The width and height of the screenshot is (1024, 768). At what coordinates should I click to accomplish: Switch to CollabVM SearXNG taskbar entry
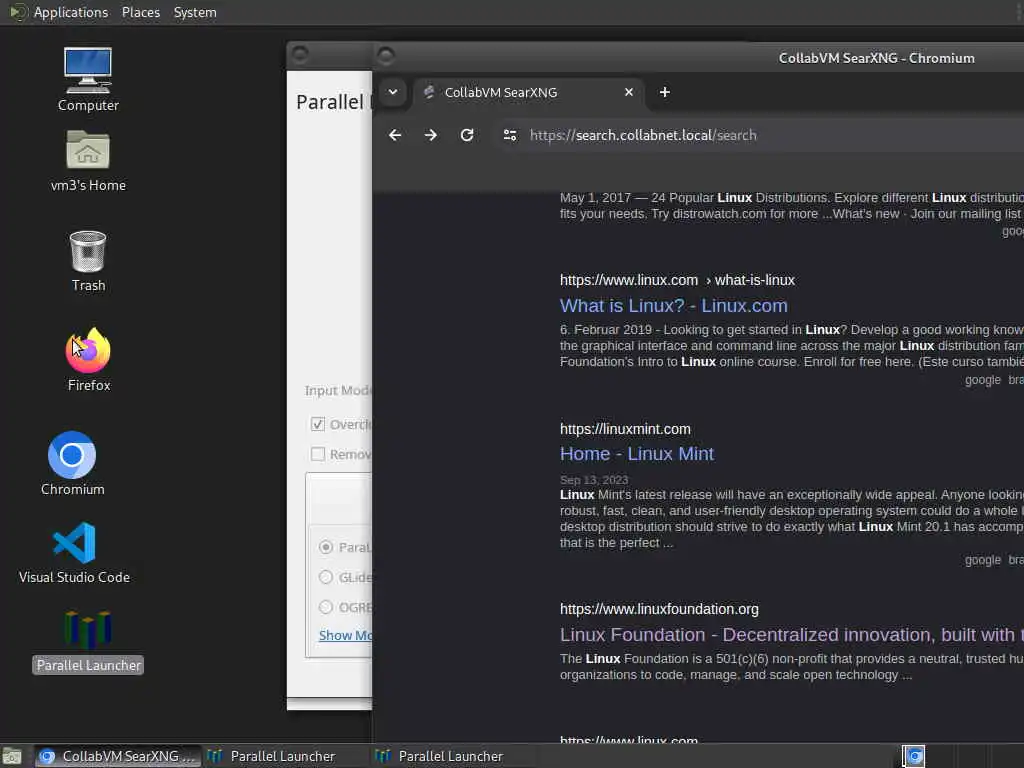point(118,756)
